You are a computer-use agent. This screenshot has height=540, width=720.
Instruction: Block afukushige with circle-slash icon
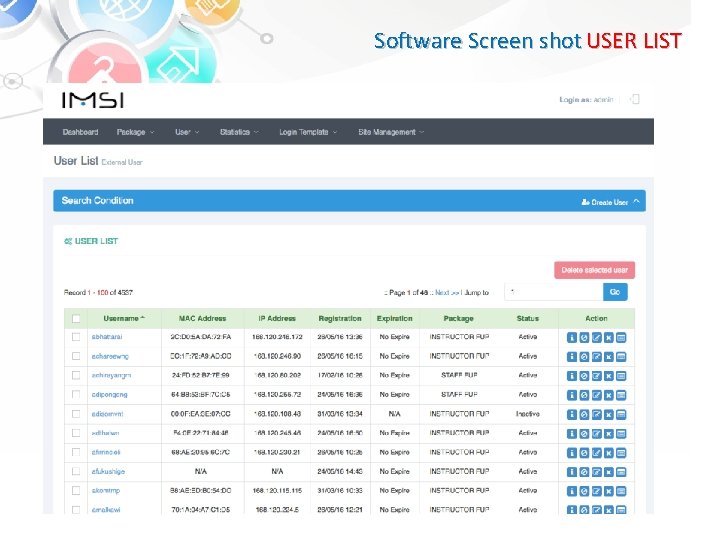[x=584, y=472]
